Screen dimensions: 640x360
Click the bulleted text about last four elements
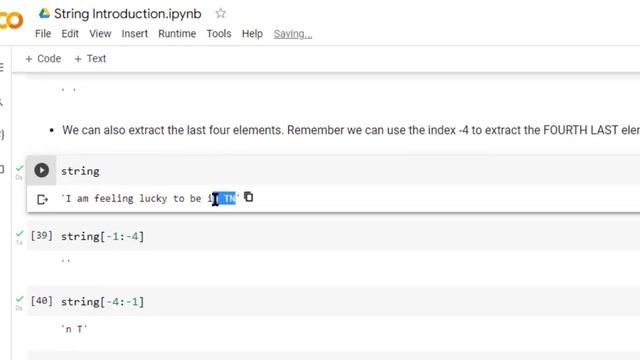[351, 130]
